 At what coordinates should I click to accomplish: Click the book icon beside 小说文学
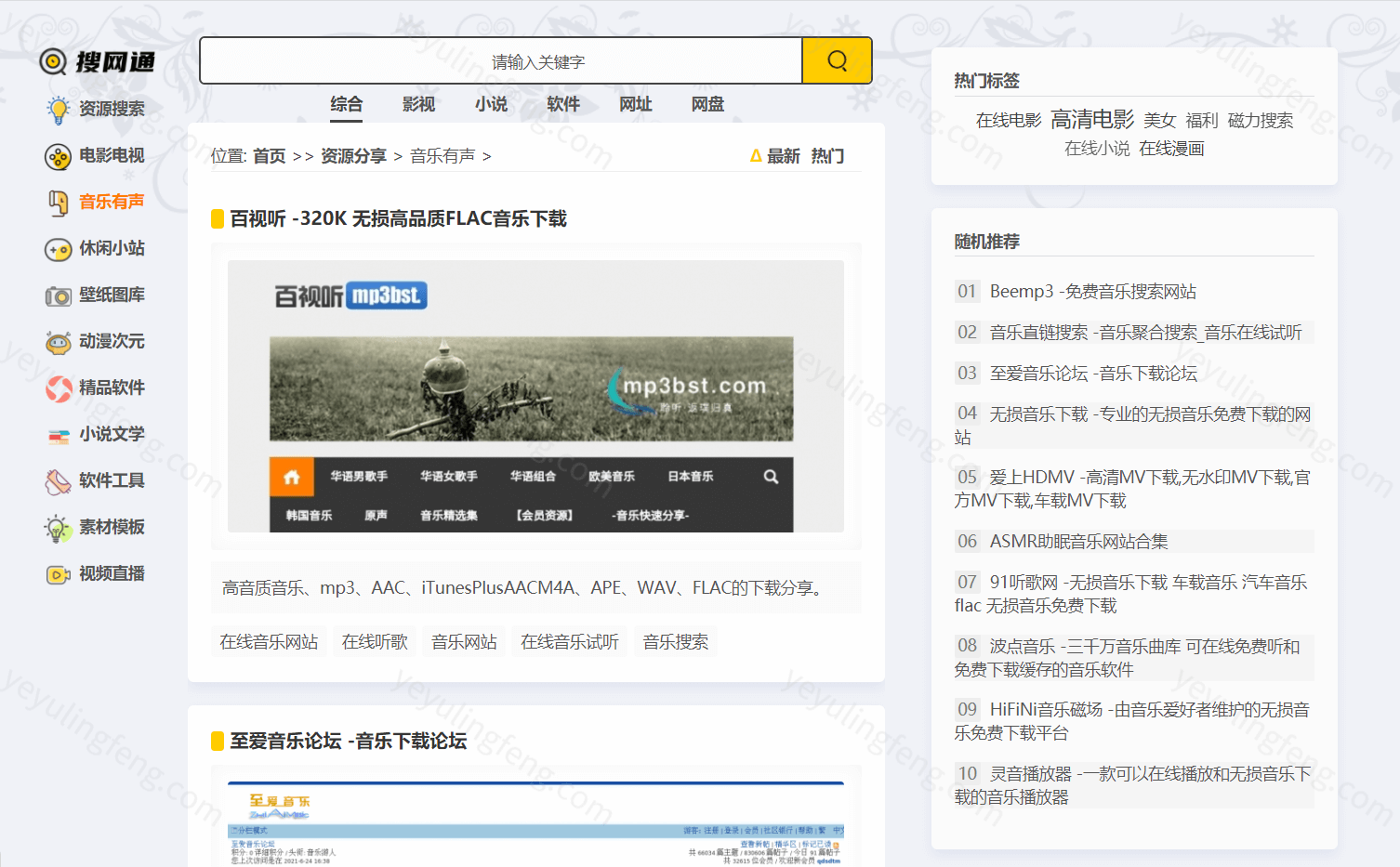click(59, 435)
